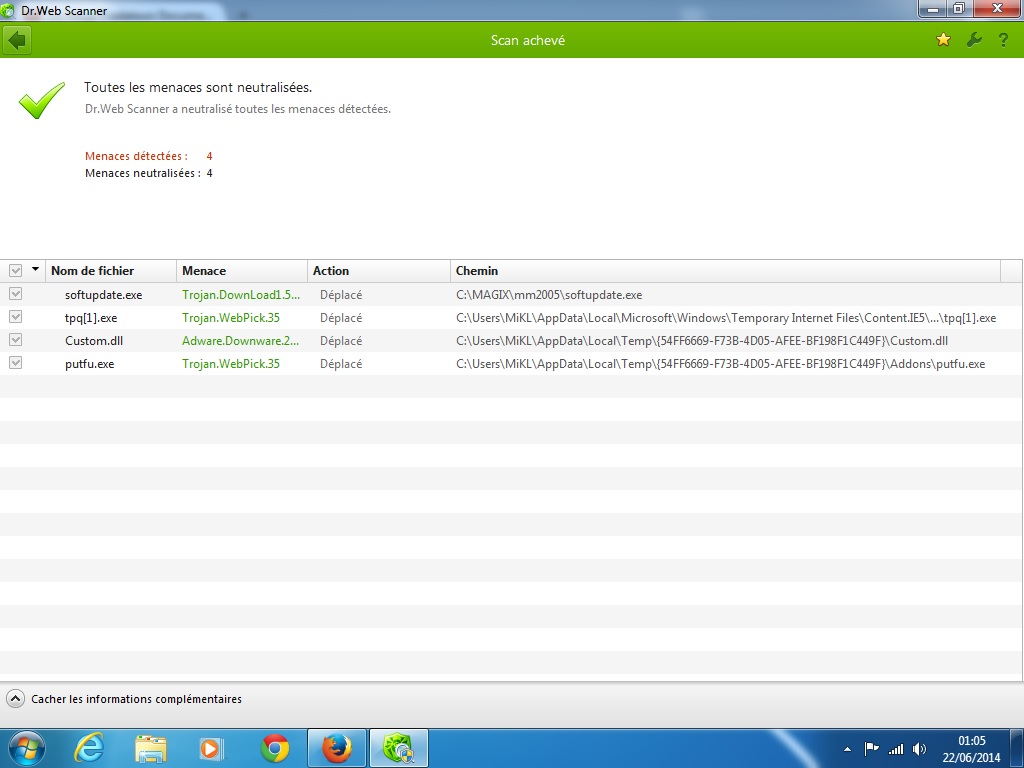
Task: Open dropdown arrow beside select-all checkbox
Action: 36,270
